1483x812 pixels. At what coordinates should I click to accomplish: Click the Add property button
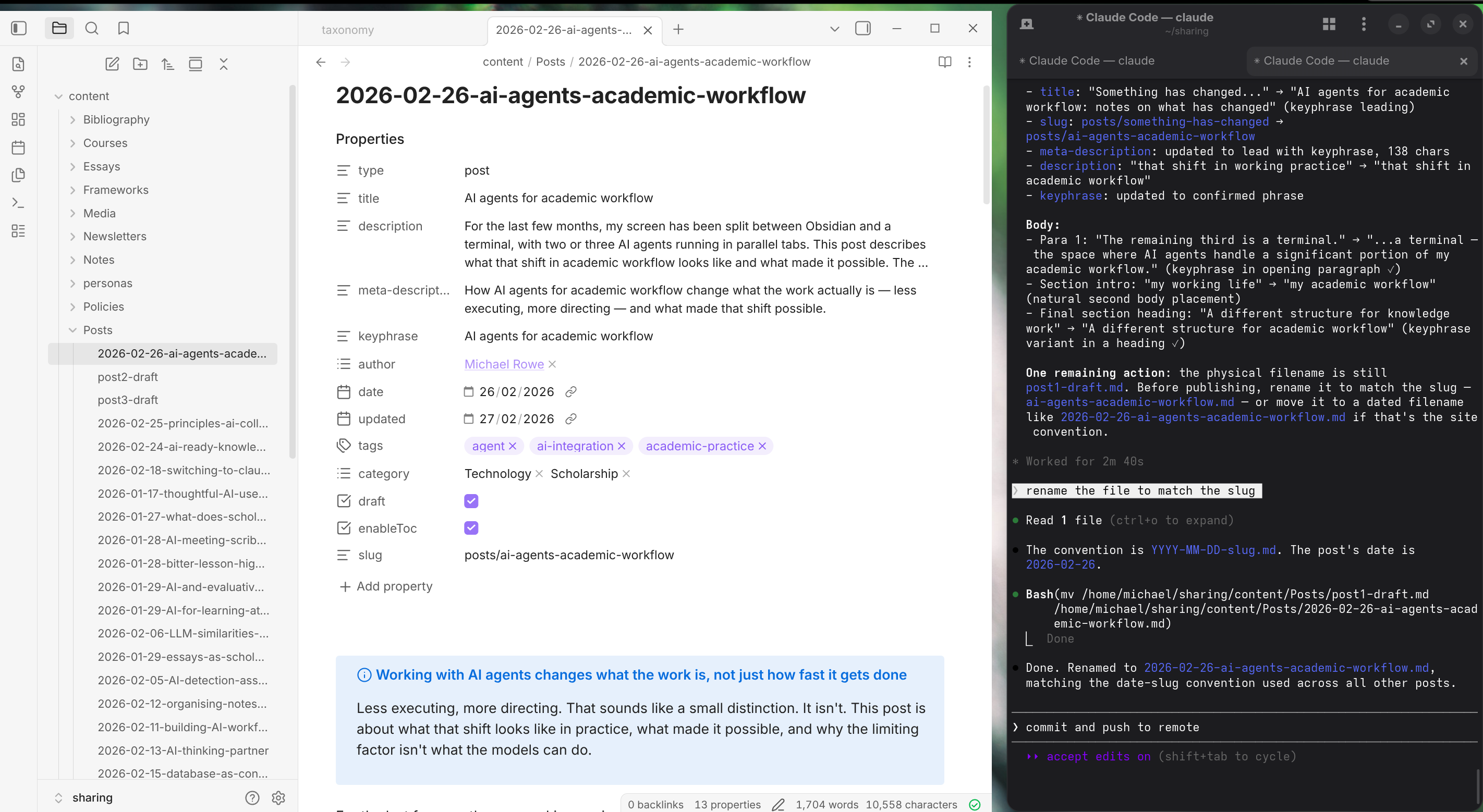(x=385, y=586)
